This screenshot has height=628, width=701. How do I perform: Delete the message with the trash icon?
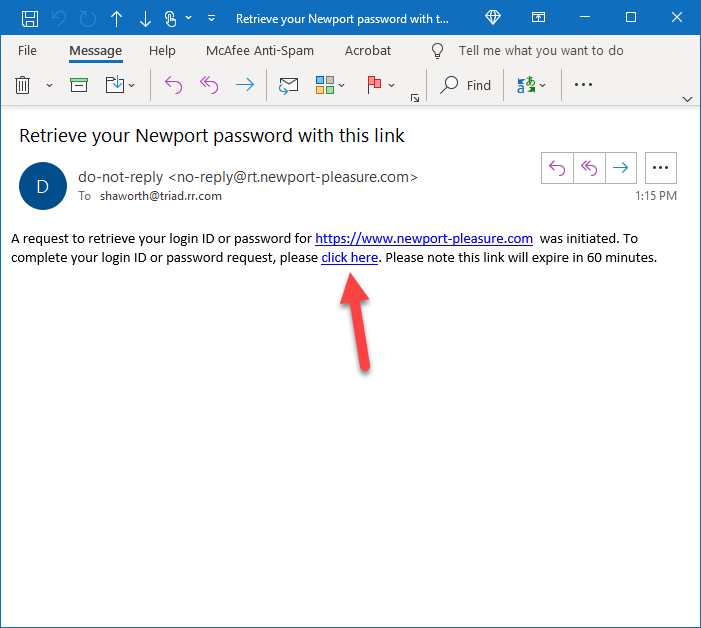pyautogui.click(x=22, y=85)
